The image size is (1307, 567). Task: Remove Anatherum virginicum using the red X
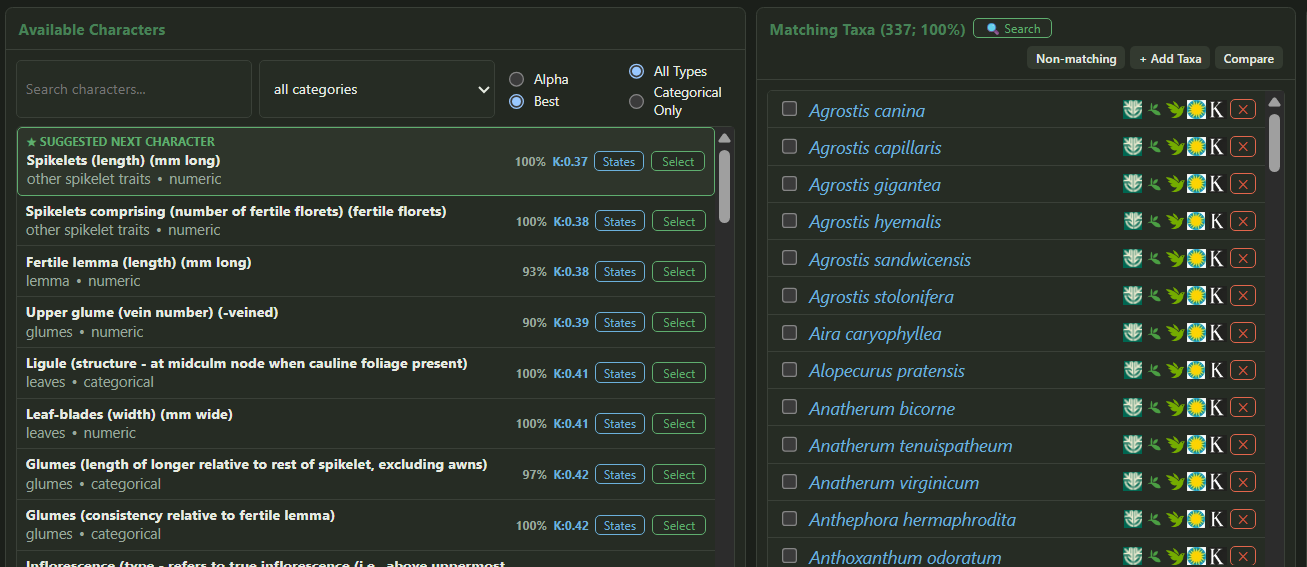tap(1242, 482)
